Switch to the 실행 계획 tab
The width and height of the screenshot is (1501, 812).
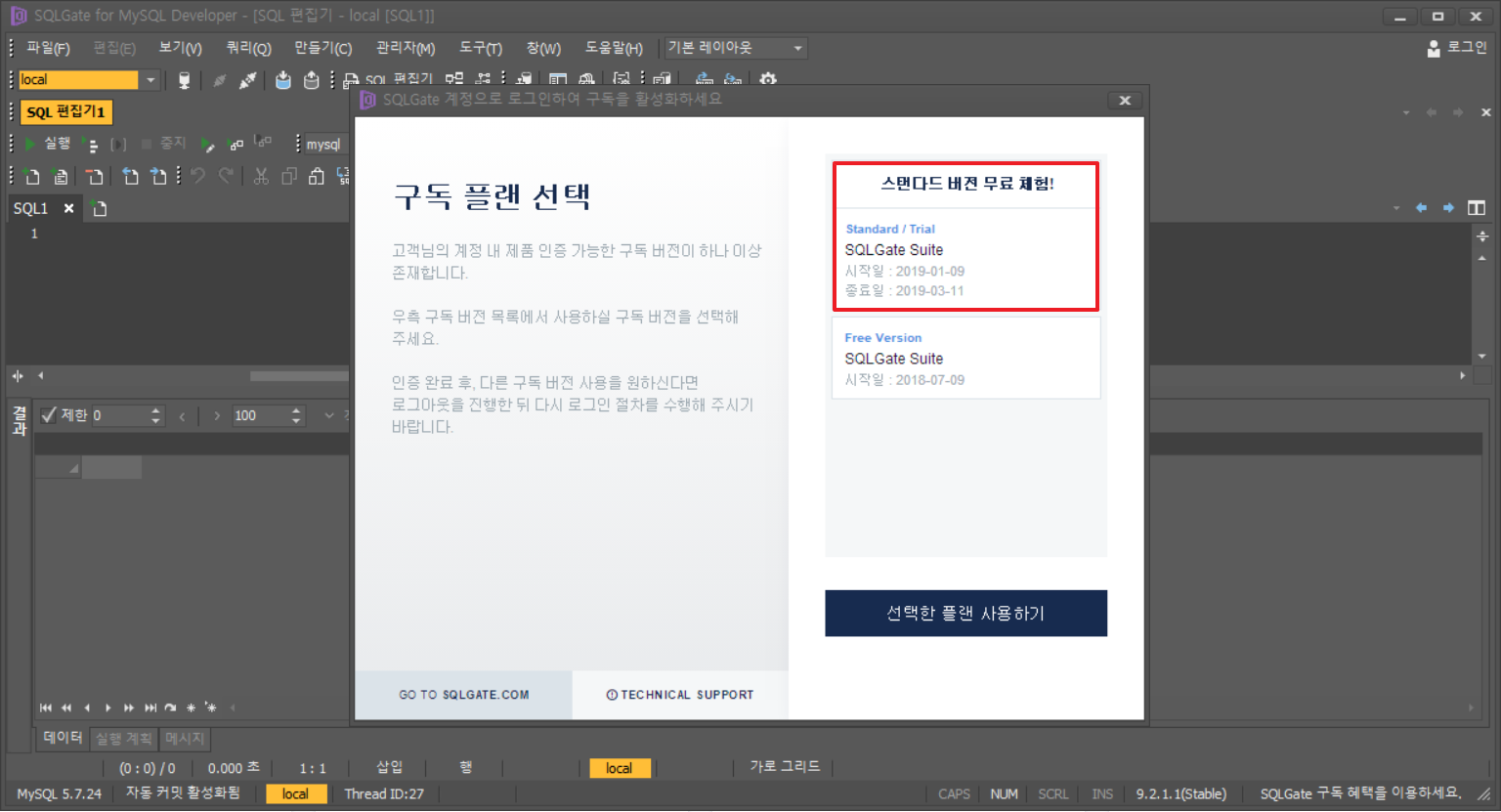(x=124, y=739)
